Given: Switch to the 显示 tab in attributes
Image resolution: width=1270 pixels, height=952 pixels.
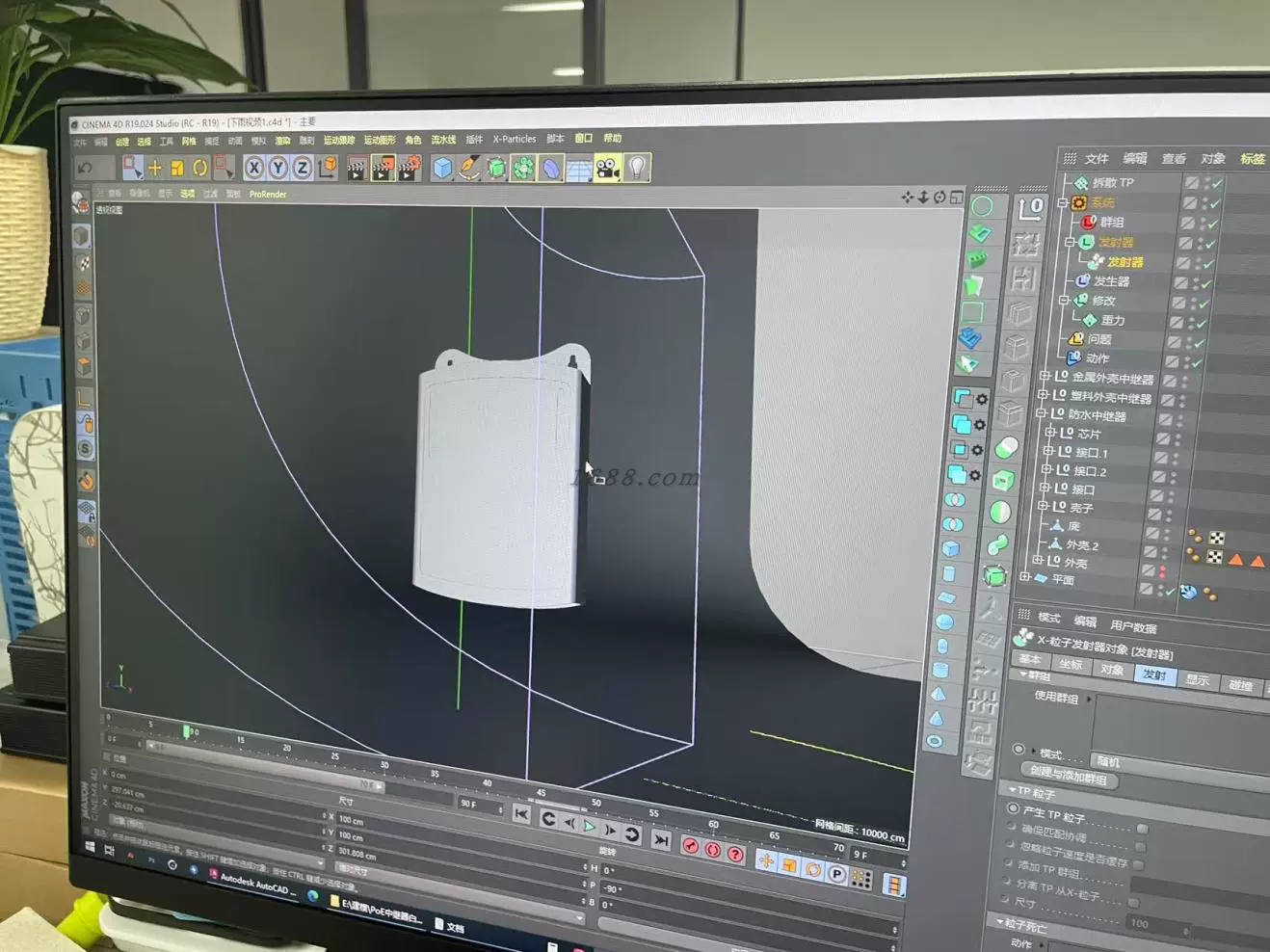Looking at the screenshot, I should [1197, 680].
